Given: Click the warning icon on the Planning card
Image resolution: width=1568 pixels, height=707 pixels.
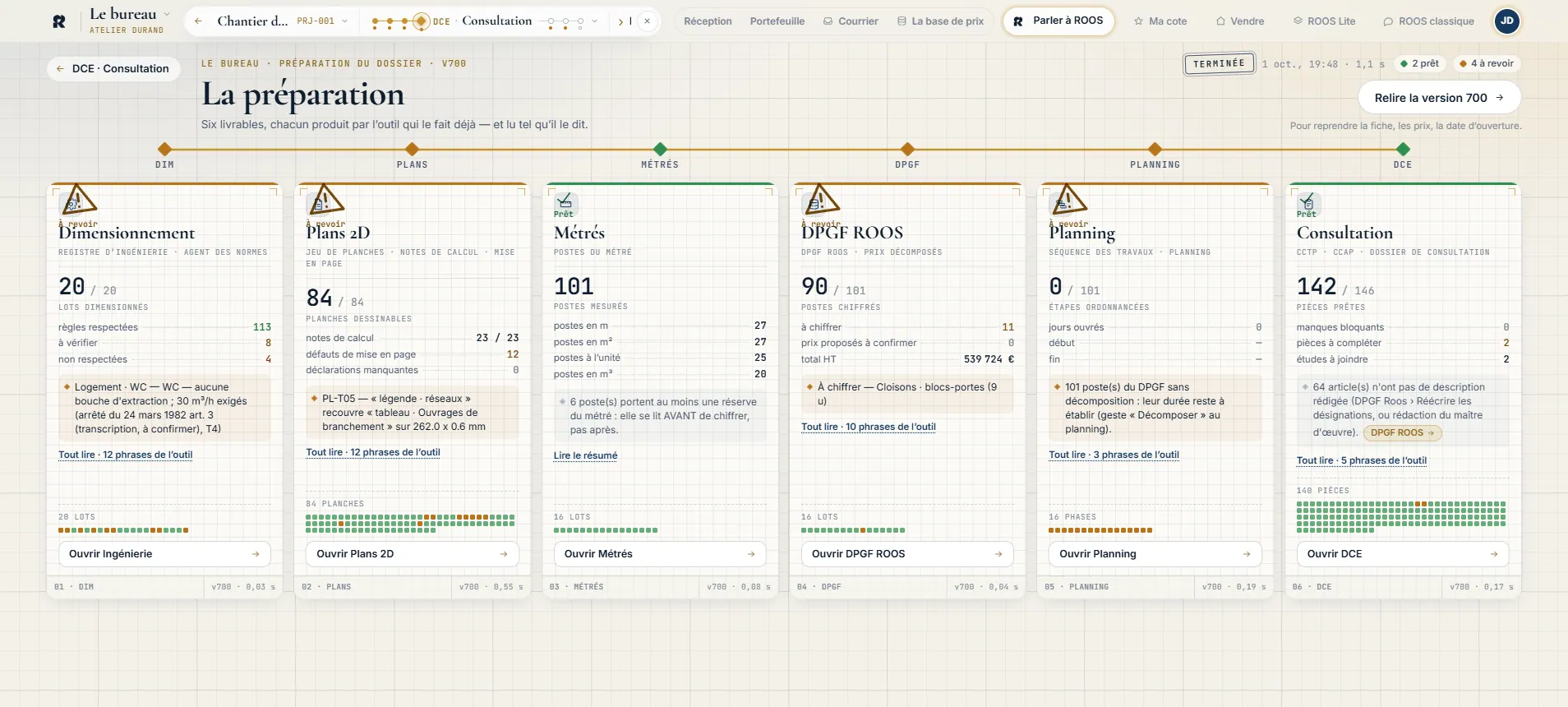Looking at the screenshot, I should [1068, 200].
